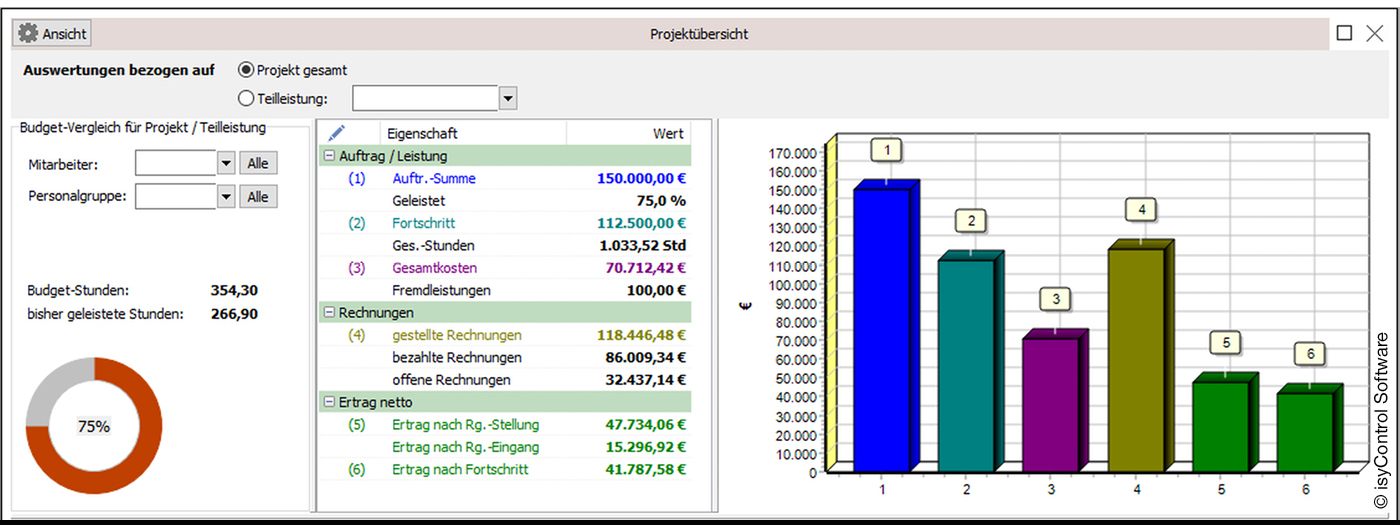Click the purple bar labeled 3 in chart
The image size is (1400, 525).
(1049, 404)
